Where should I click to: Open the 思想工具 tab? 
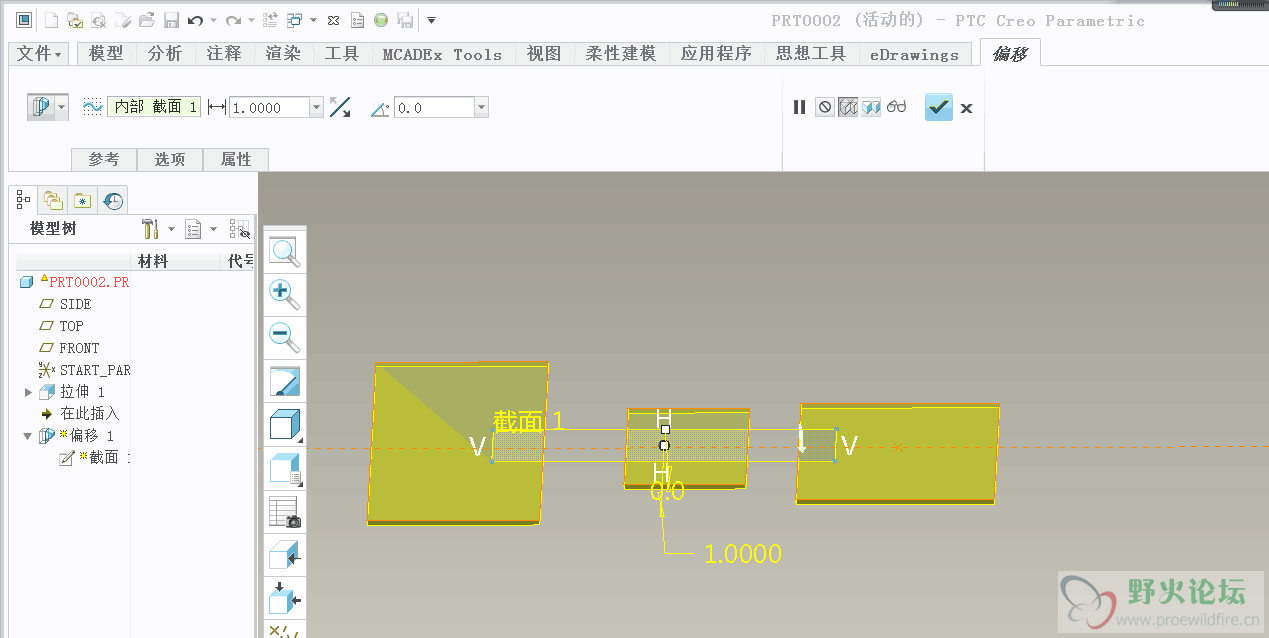coord(811,54)
